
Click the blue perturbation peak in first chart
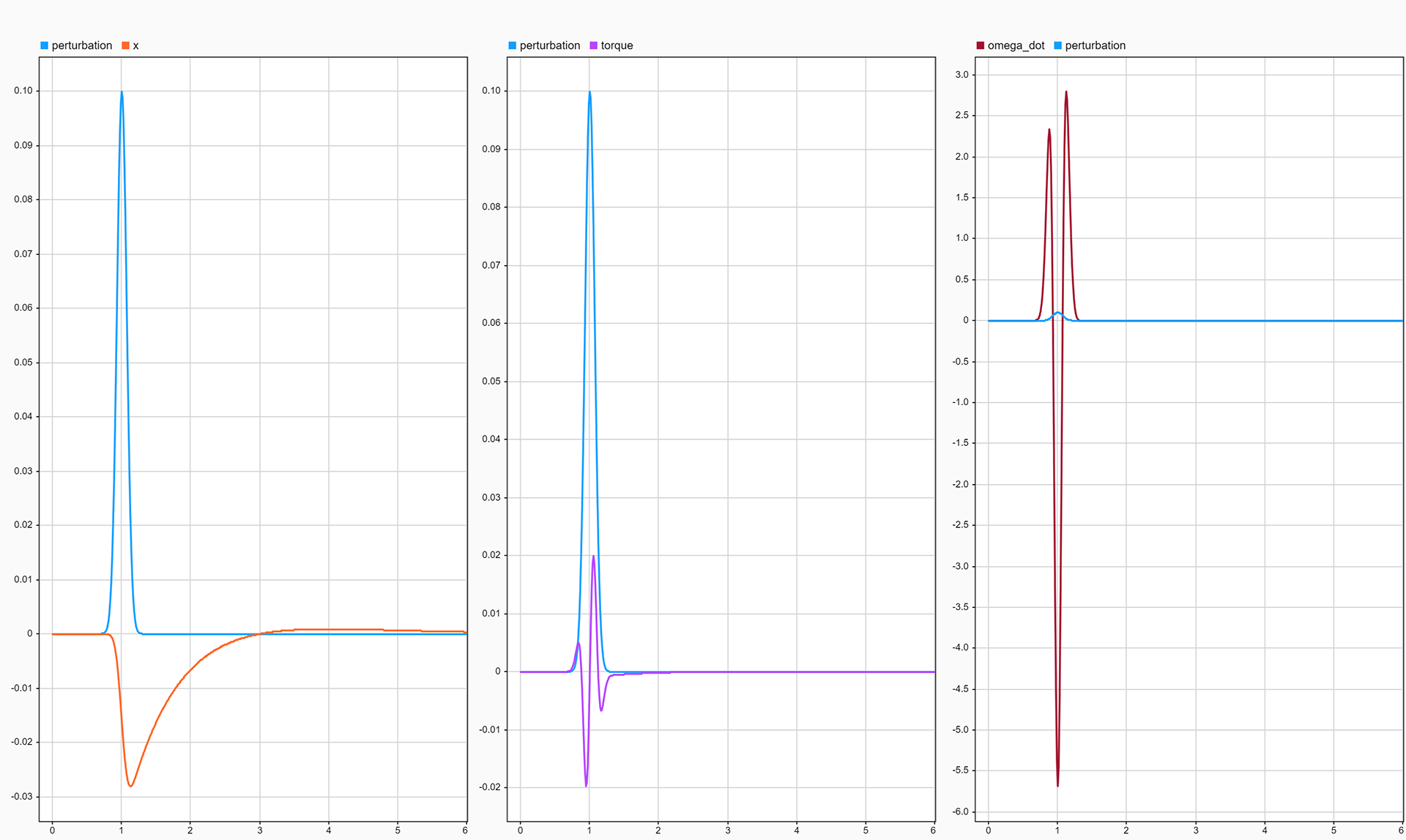(x=122, y=92)
